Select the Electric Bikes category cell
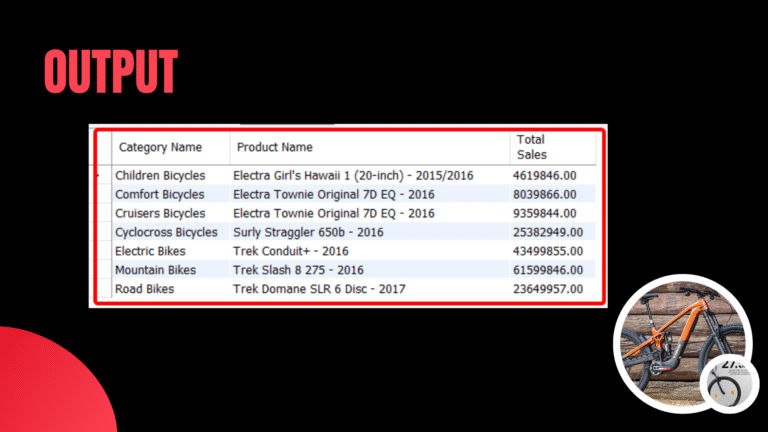The height and width of the screenshot is (432, 768). click(150, 252)
